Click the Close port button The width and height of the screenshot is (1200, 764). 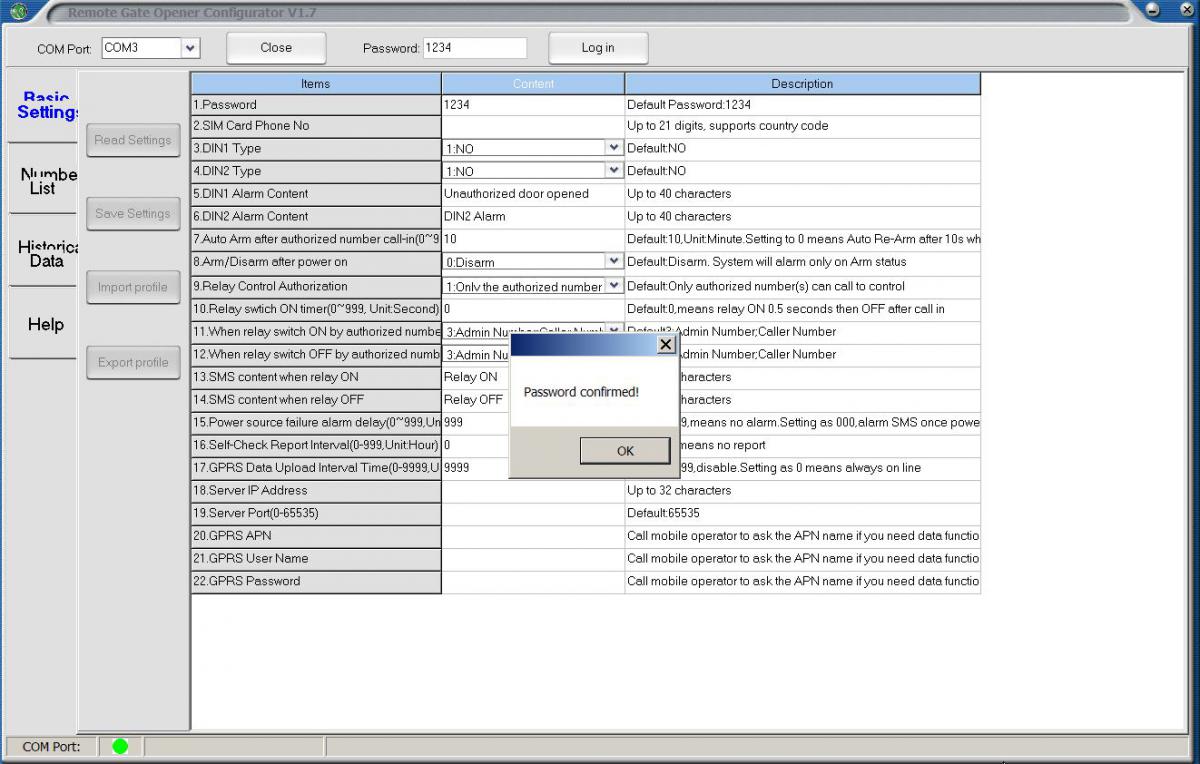[276, 48]
